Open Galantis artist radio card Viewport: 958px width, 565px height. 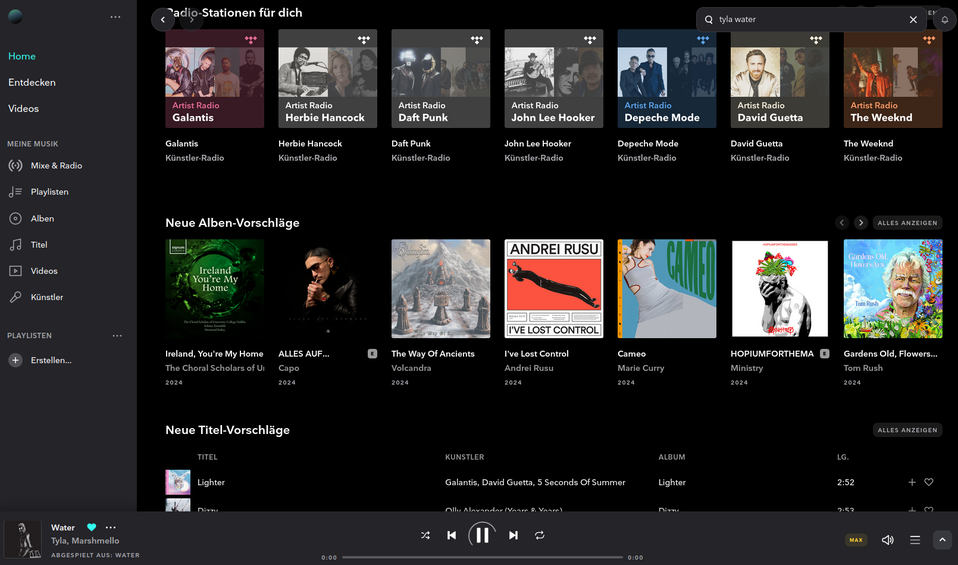(x=214, y=79)
